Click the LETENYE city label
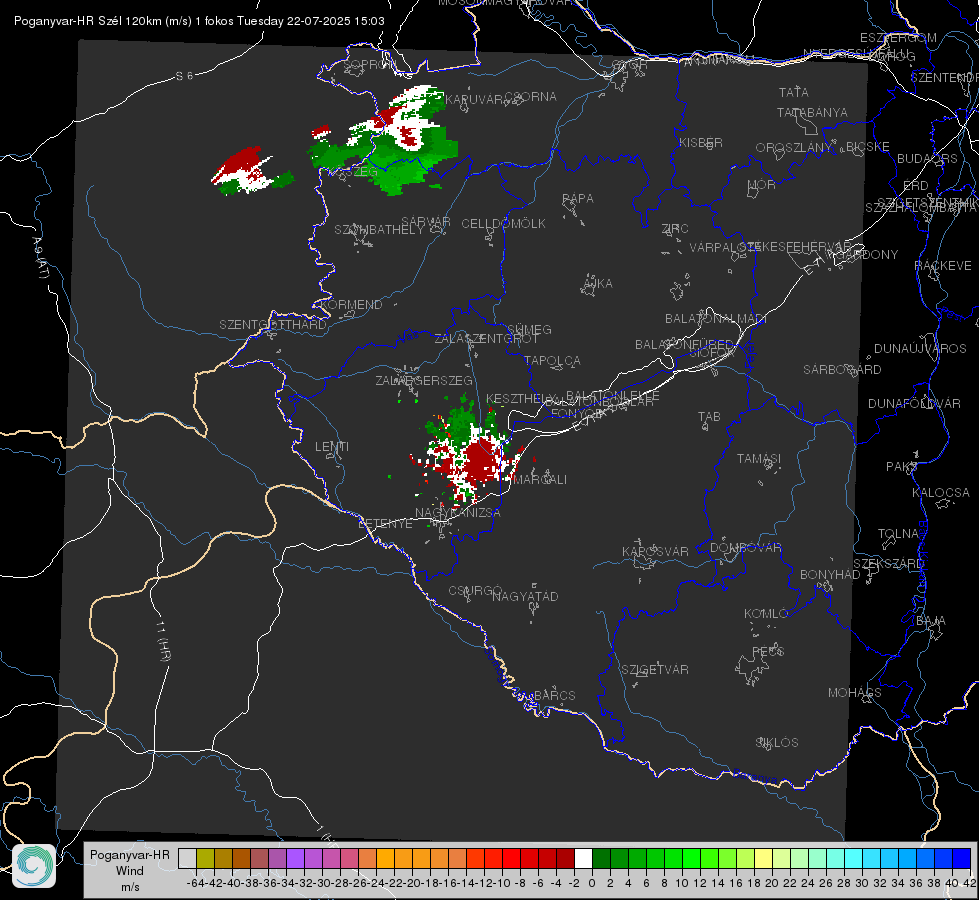 click(x=385, y=524)
